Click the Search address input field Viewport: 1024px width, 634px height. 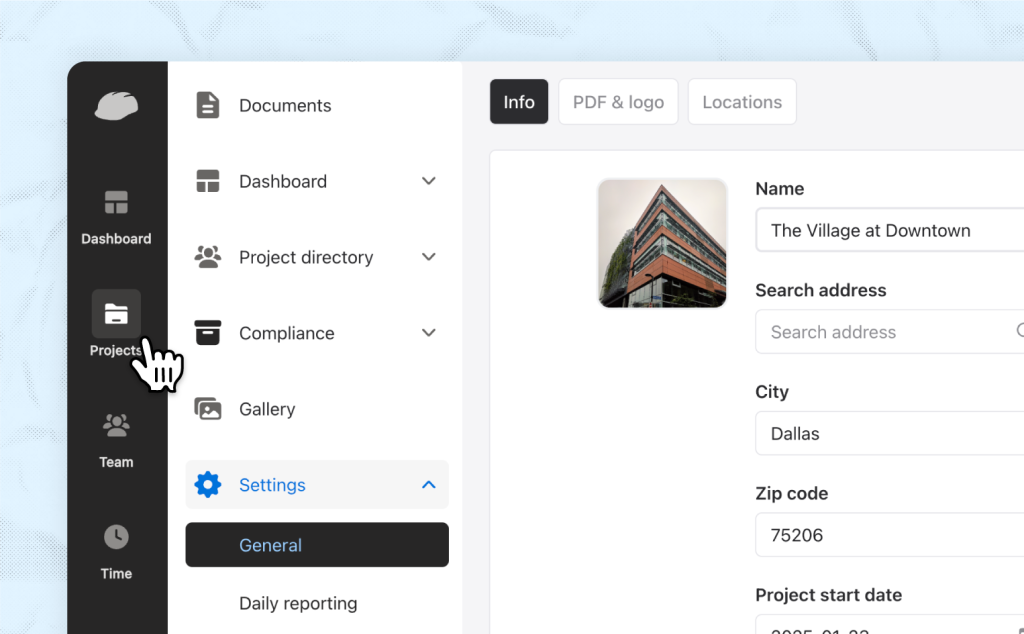[x=888, y=331]
